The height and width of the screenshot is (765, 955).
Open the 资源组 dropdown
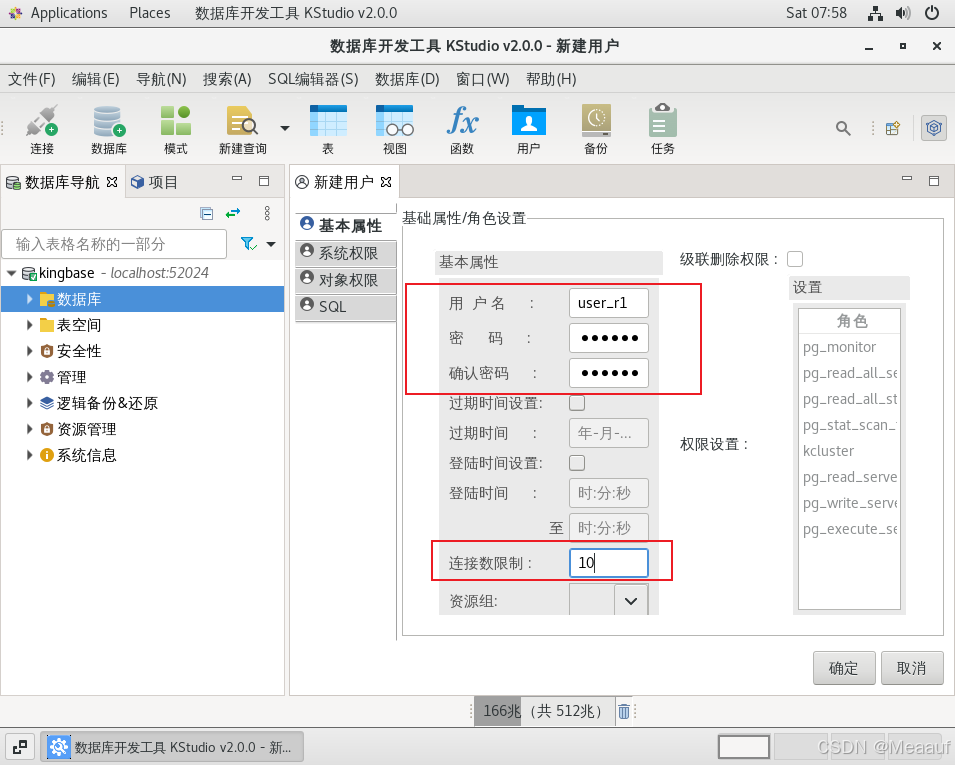coord(631,601)
